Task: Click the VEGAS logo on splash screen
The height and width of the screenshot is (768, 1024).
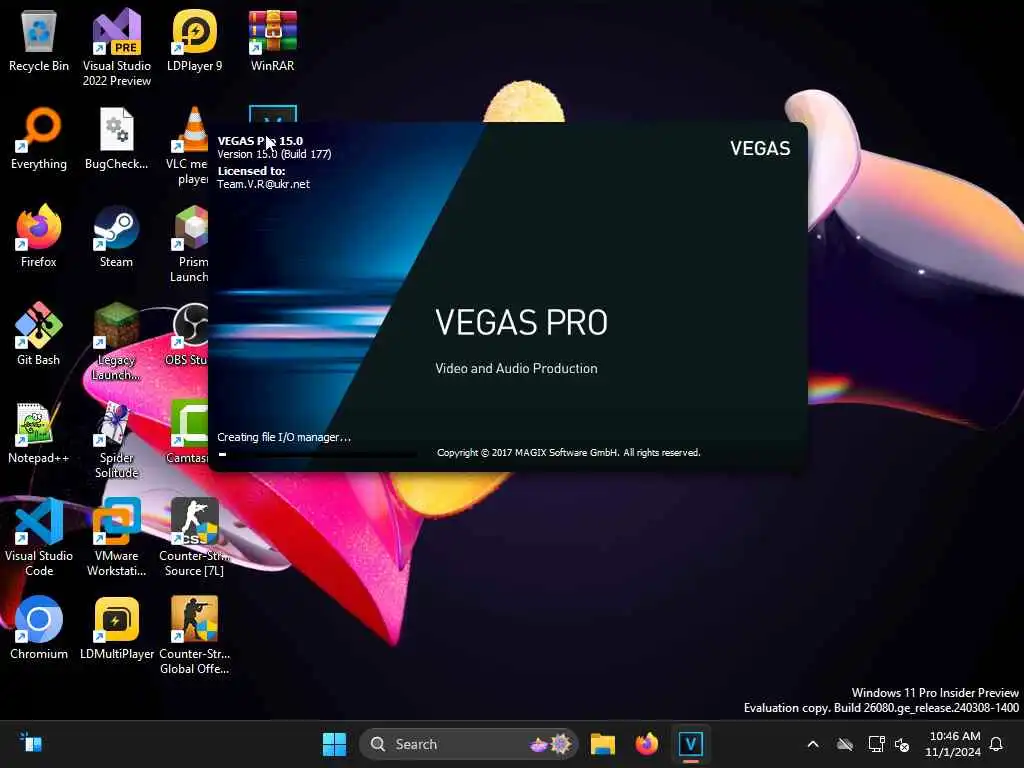Action: 760,148
